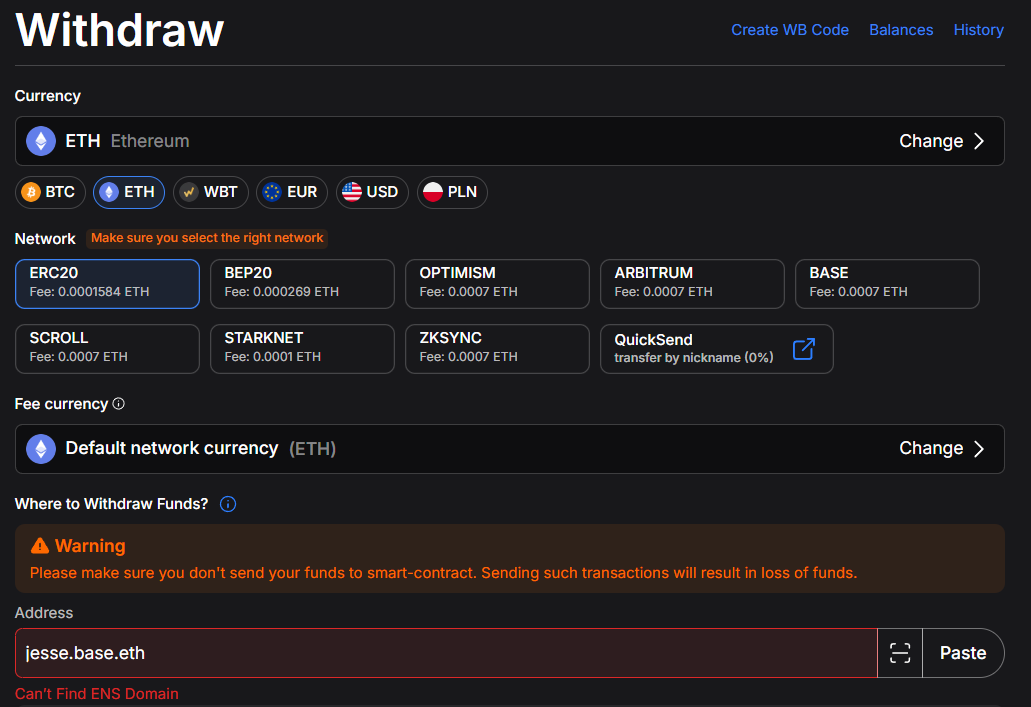Open QuickSend external link icon

pos(803,349)
